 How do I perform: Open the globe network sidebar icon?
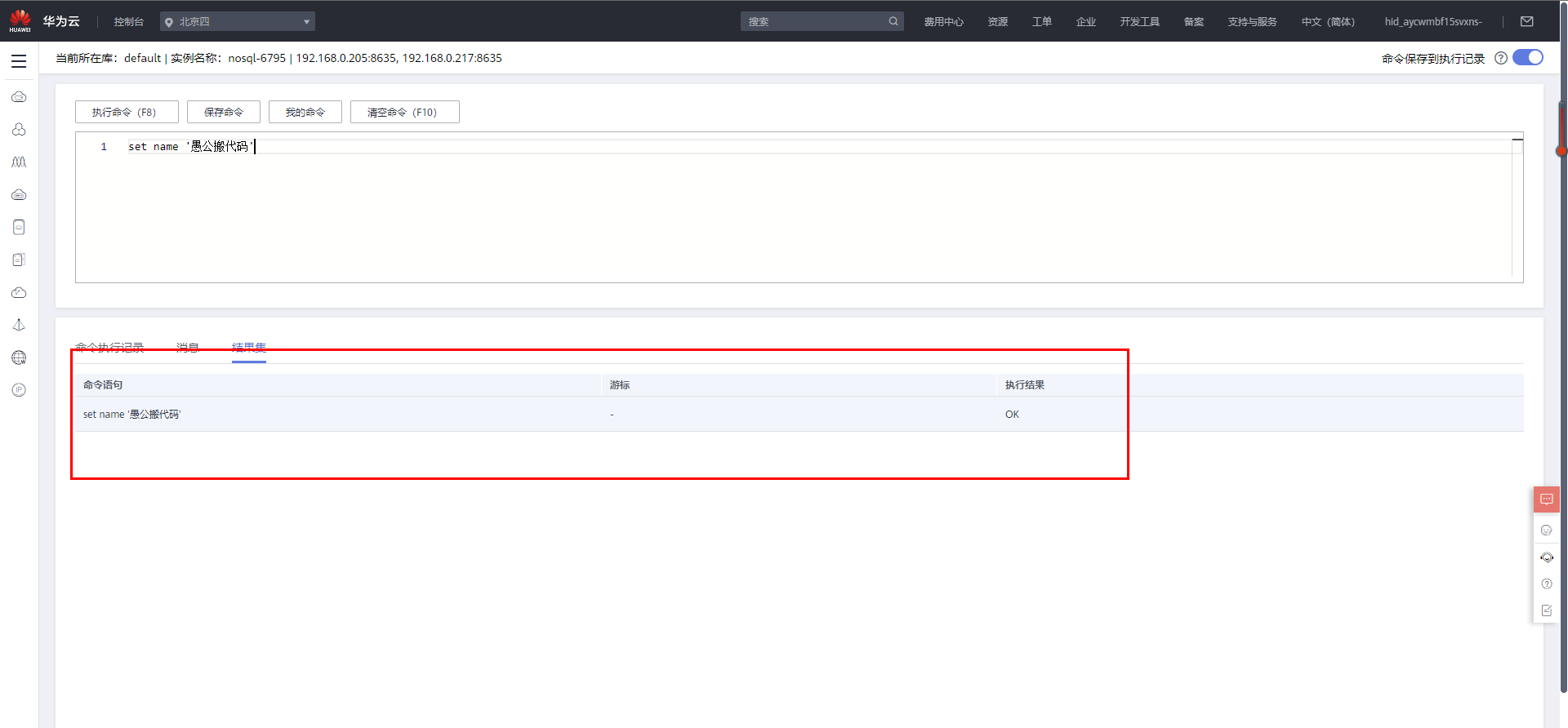19,357
